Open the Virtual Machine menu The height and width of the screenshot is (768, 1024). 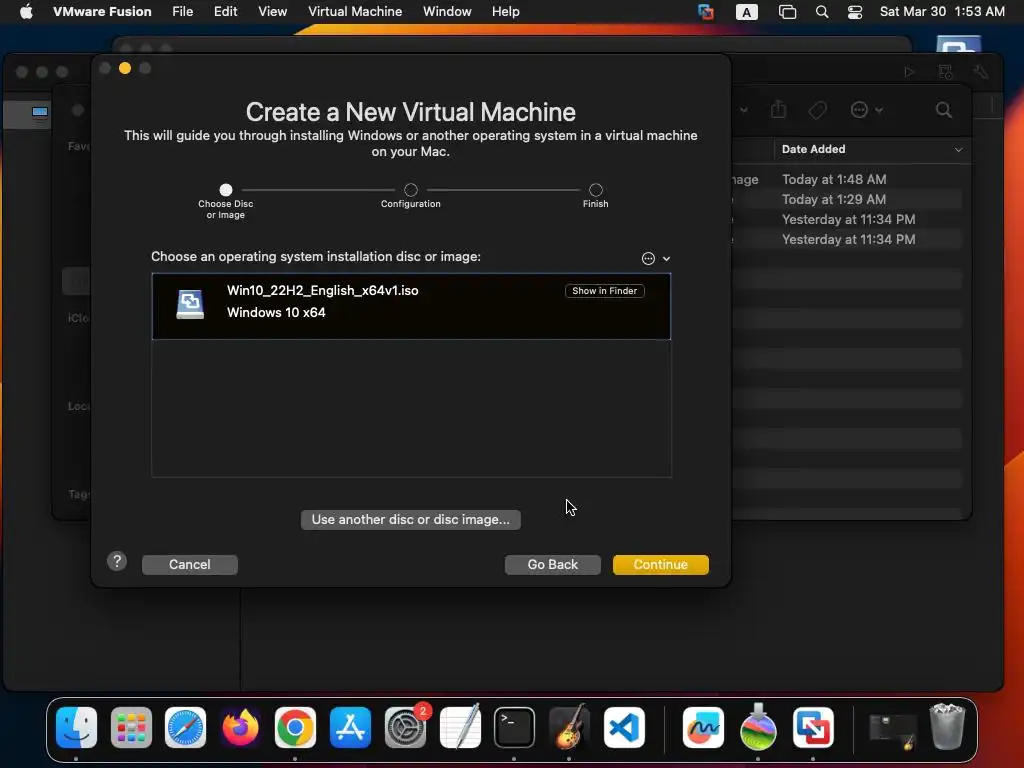coord(355,12)
